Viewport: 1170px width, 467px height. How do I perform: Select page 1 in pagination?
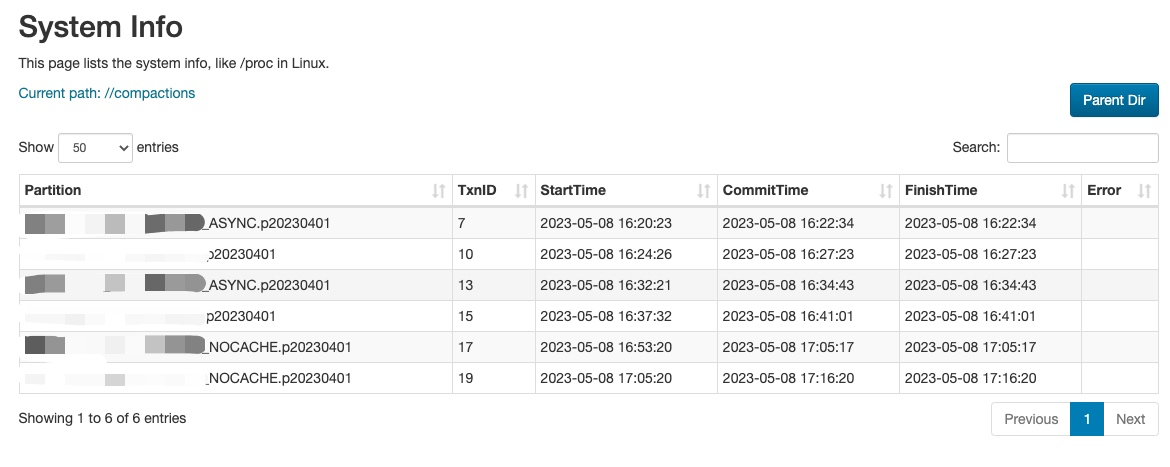coord(1086,419)
